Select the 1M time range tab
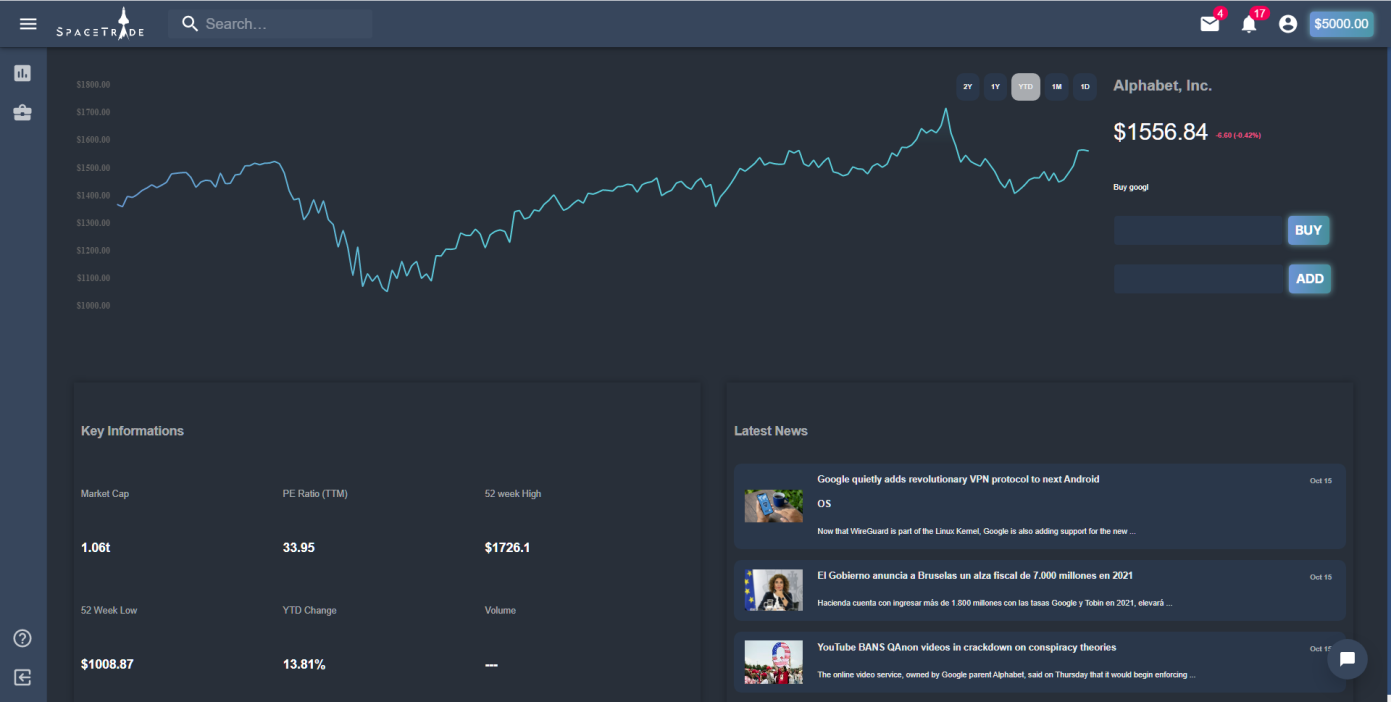Image resolution: width=1391 pixels, height=702 pixels. pos(1055,87)
